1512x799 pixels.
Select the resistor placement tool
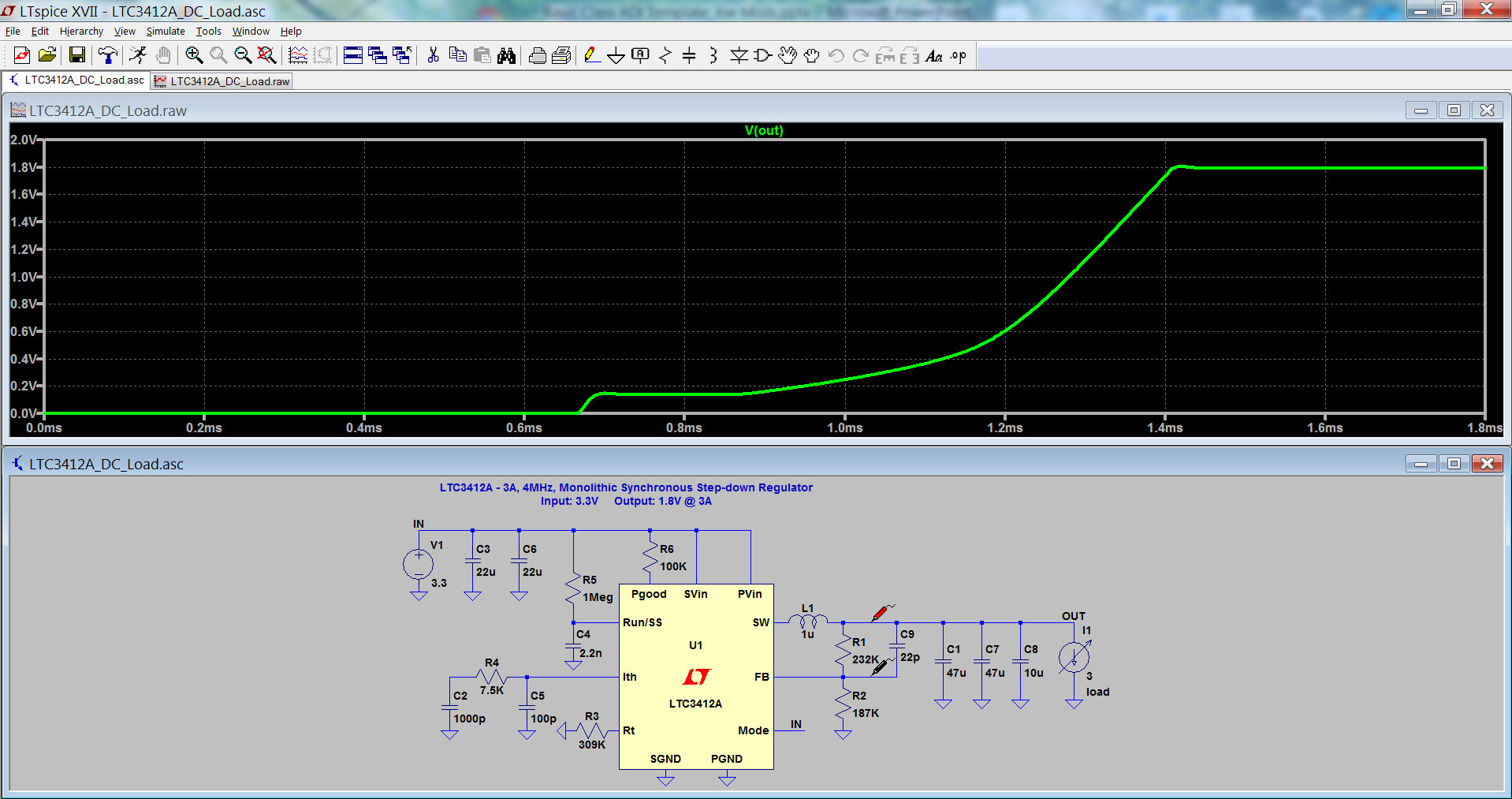point(665,55)
